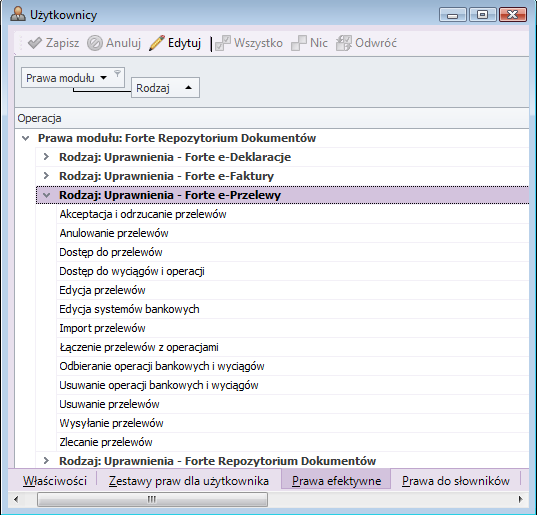Expand Uprawnienia - Forte e-Deklaracje group
Screen dimensions: 537x515
(x=46, y=157)
